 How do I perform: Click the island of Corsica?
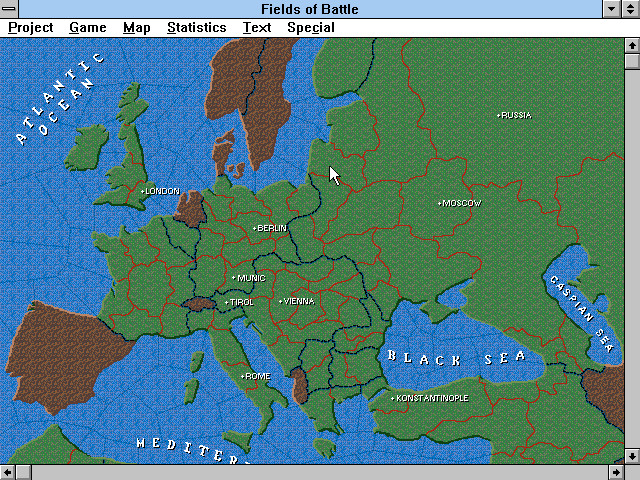(x=197, y=362)
